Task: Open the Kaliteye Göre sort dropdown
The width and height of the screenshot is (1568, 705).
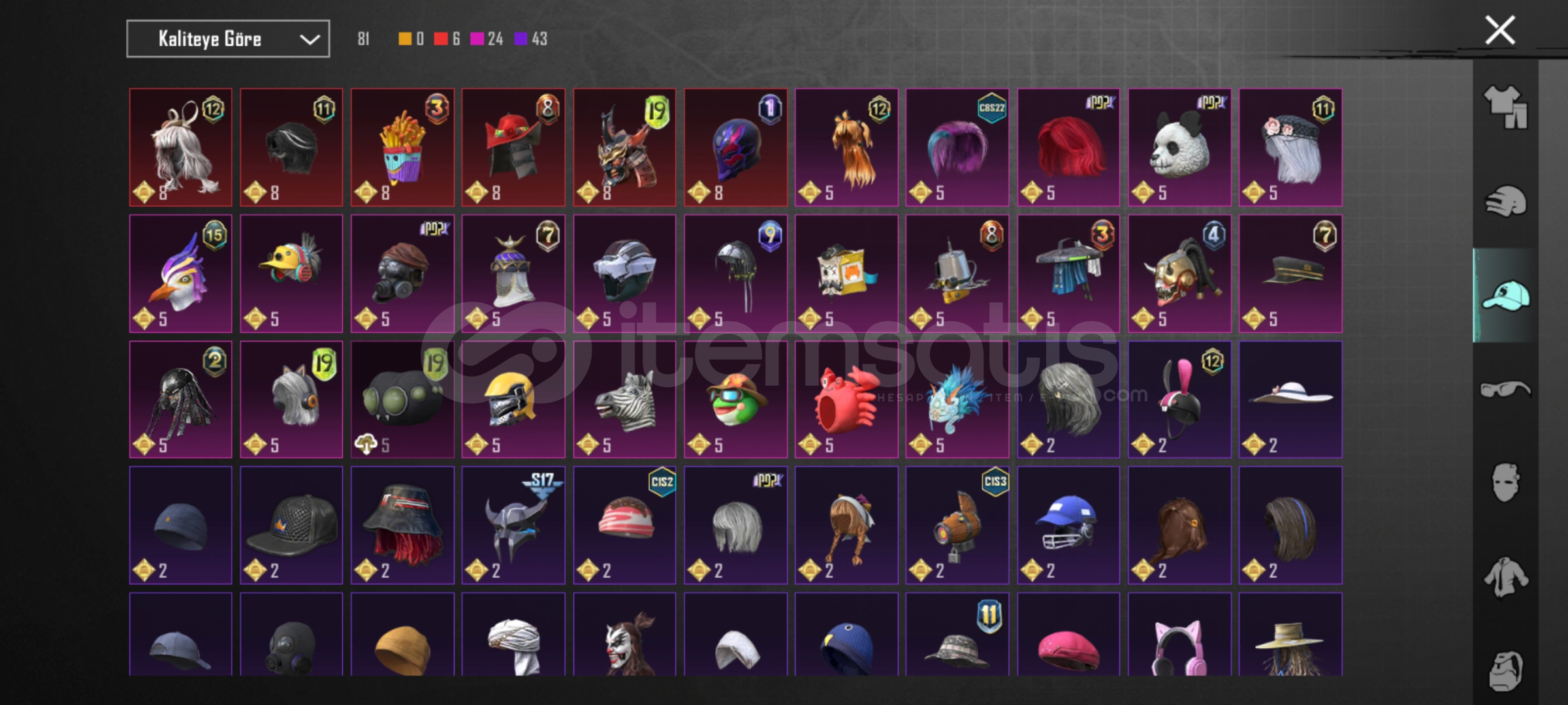Action: point(228,39)
